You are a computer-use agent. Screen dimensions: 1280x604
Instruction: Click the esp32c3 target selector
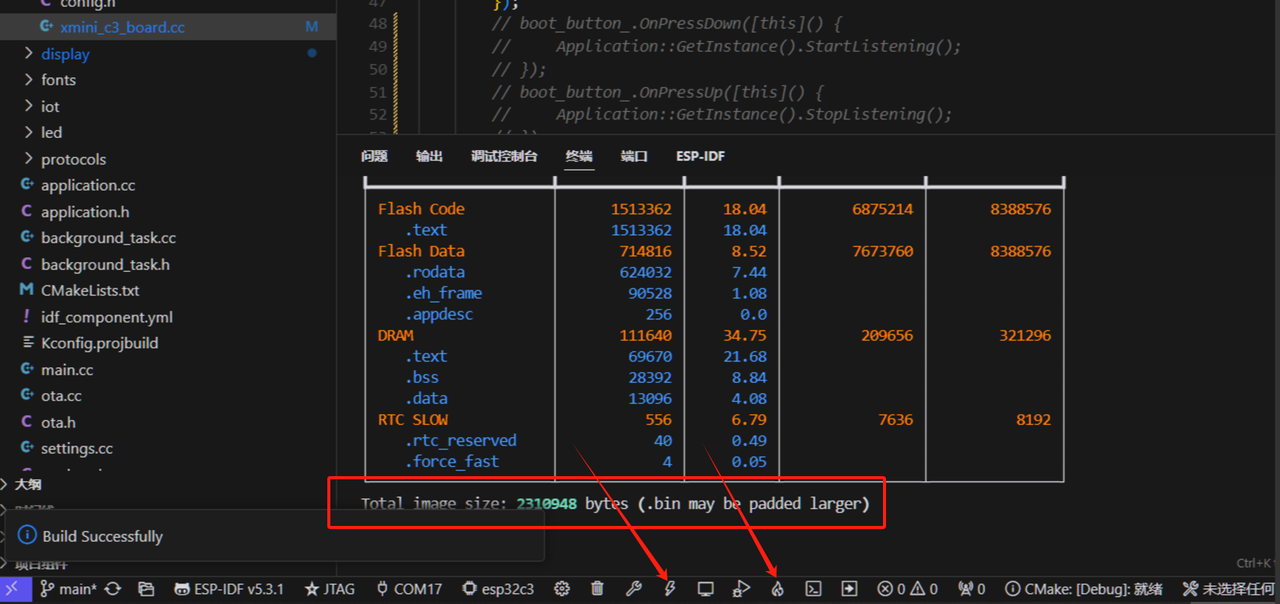tap(498, 589)
